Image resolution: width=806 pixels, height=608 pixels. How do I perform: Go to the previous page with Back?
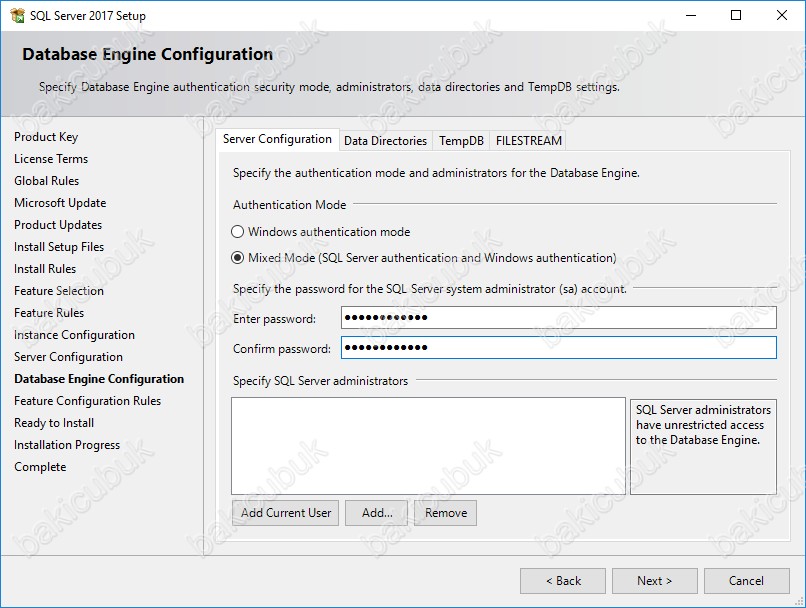pyautogui.click(x=563, y=581)
